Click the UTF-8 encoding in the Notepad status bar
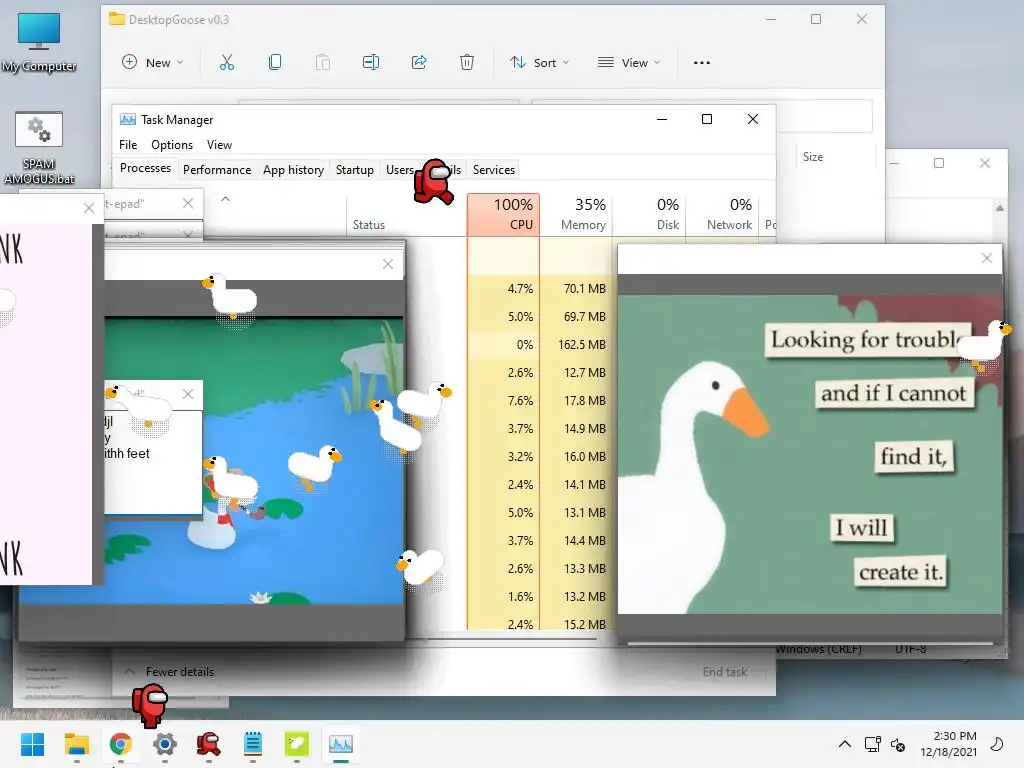Viewport: 1024px width, 768px height. point(911,649)
